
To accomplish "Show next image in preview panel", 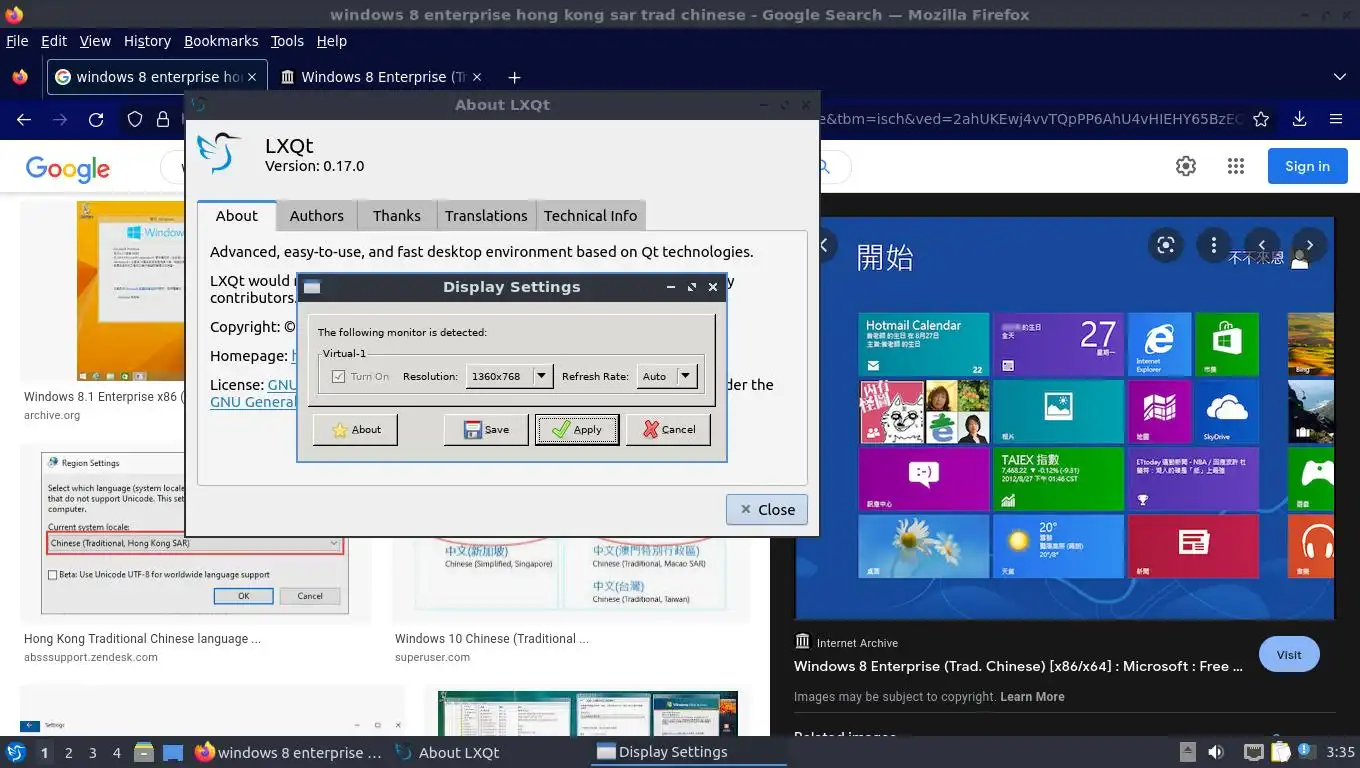I will click(x=1310, y=245).
